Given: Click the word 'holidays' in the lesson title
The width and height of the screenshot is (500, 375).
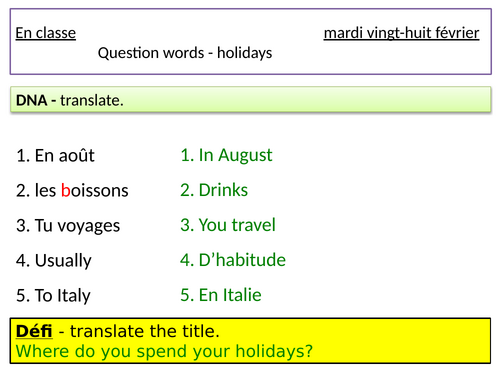Looking at the screenshot, I should 245,53.
